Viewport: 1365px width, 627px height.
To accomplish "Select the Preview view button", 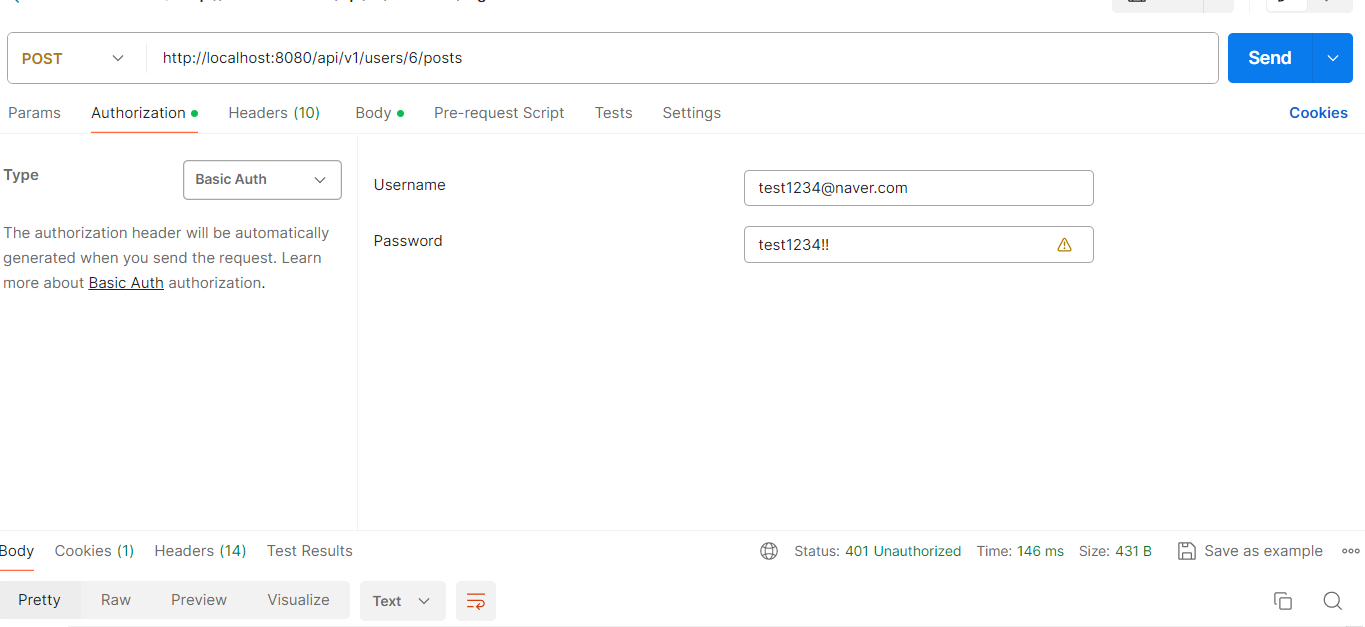I will [199, 600].
